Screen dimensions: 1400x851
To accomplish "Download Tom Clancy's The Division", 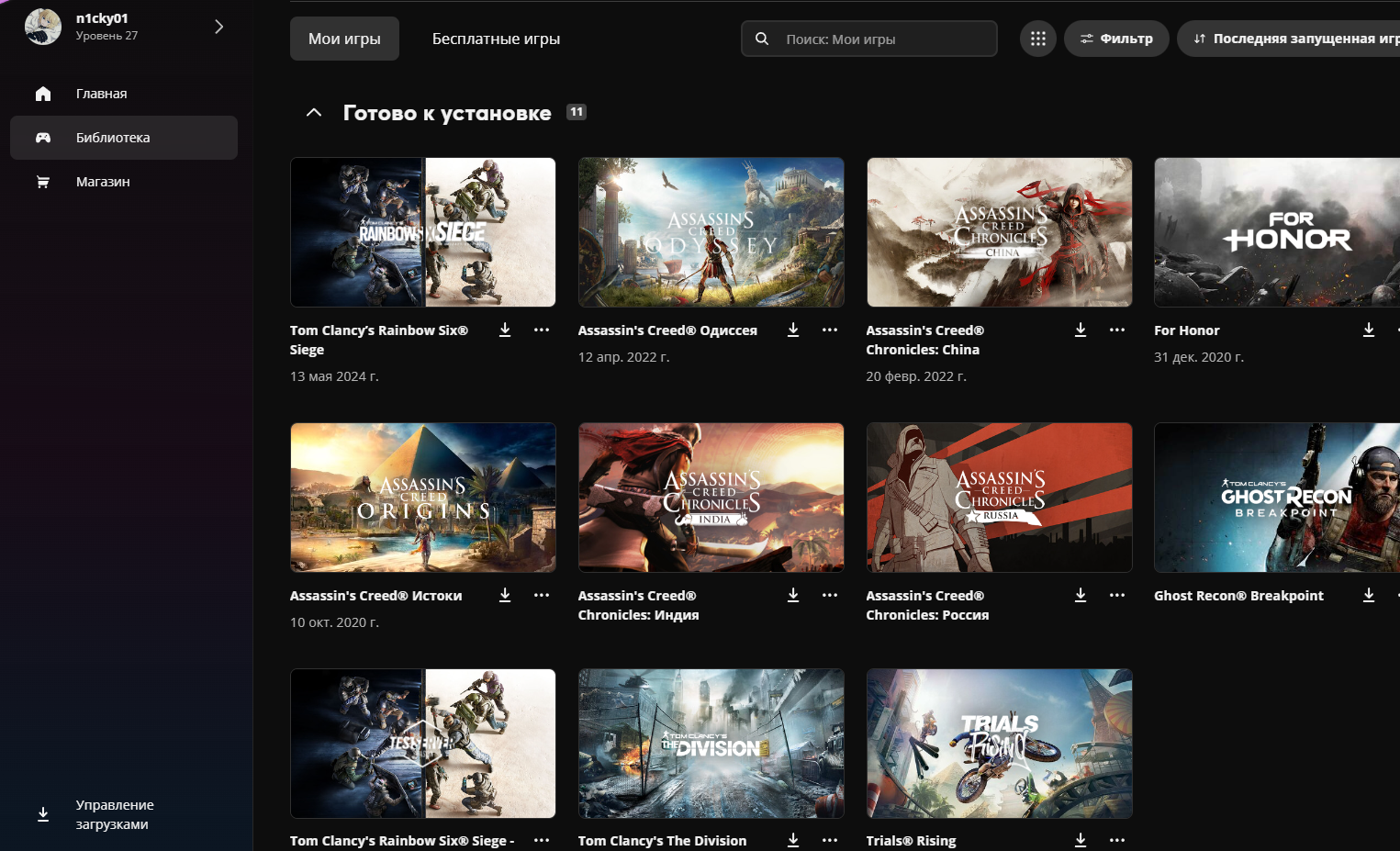I will tap(793, 840).
